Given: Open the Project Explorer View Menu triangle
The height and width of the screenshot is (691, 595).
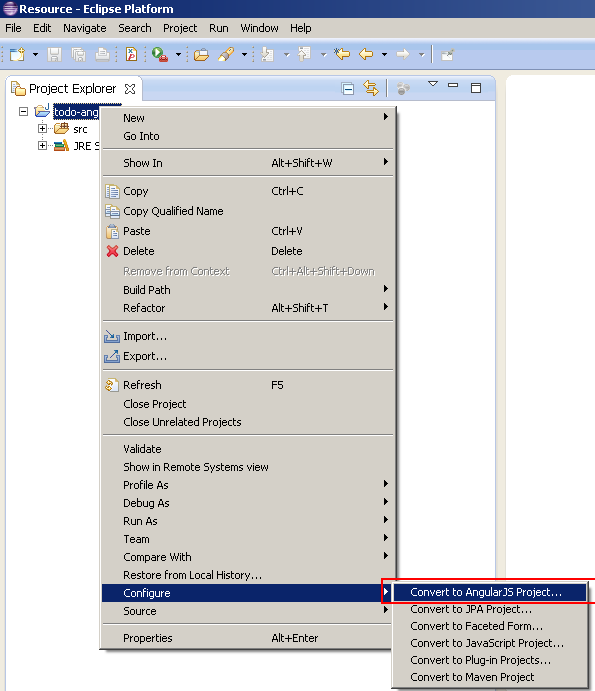Looking at the screenshot, I should coord(433,84).
